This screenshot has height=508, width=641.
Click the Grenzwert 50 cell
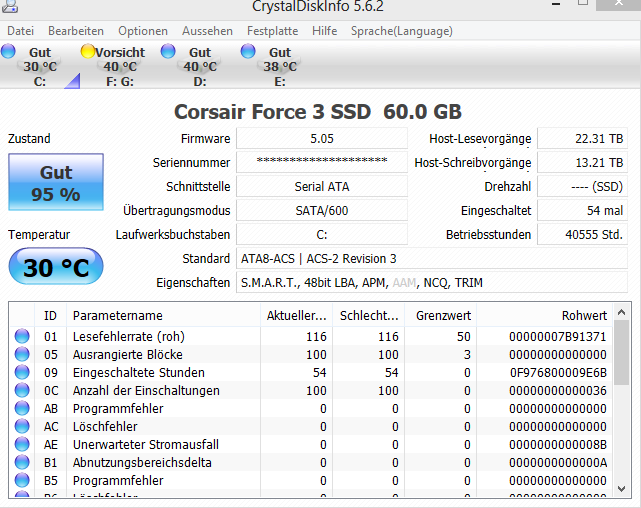pyautogui.click(x=464, y=336)
